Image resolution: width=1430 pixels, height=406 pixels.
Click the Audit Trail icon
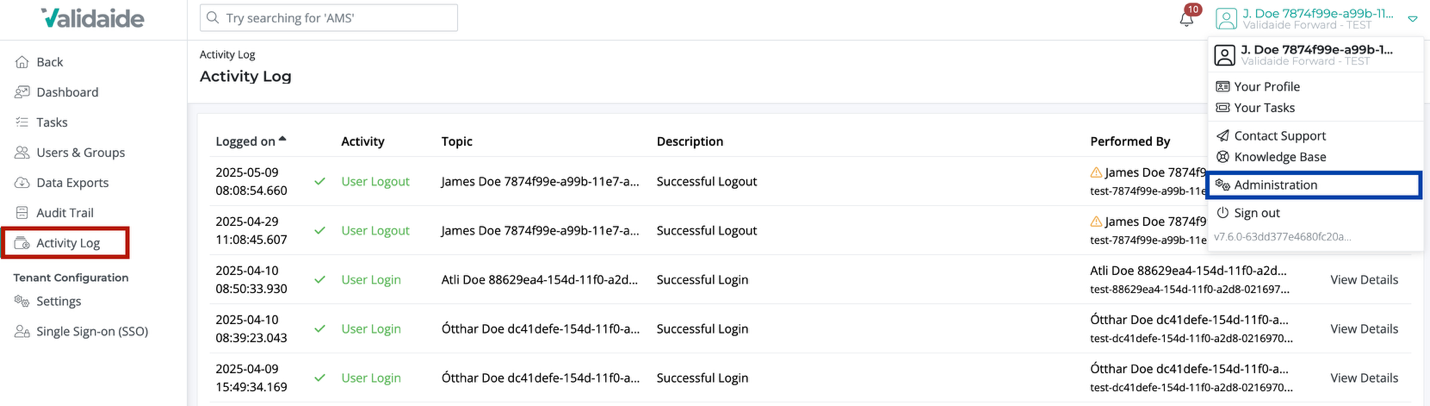coord(22,212)
